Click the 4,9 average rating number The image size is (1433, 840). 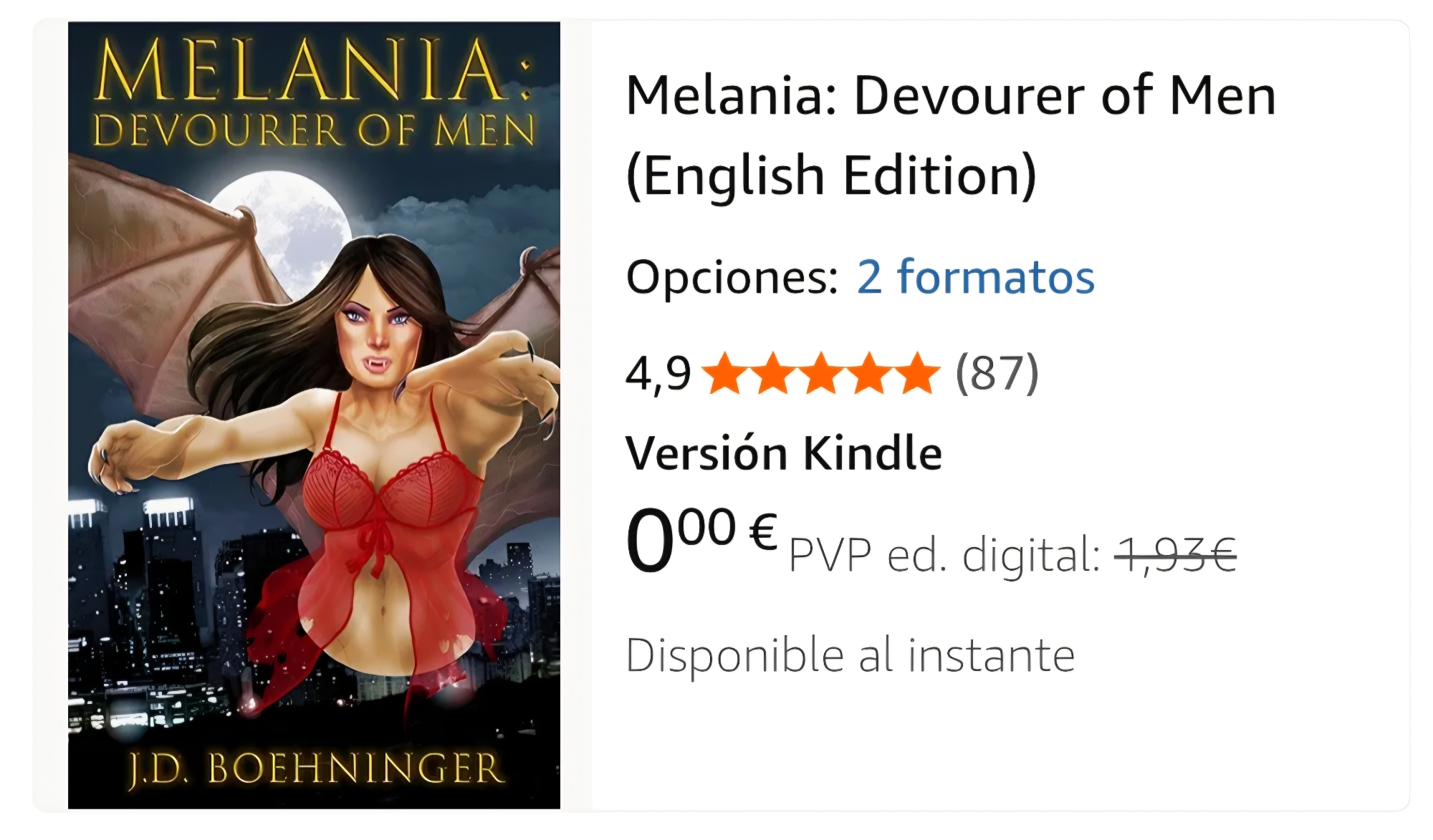coord(658,374)
